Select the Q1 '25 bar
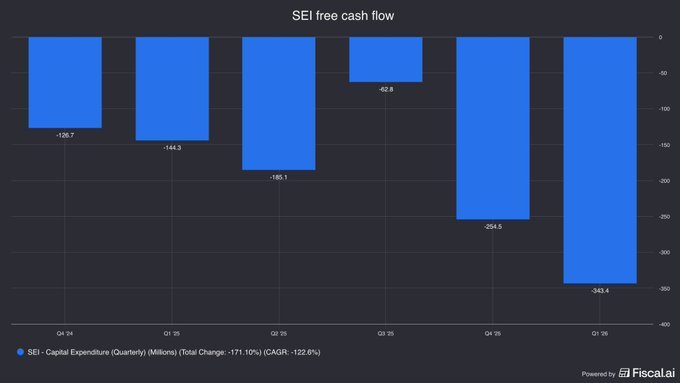This screenshot has height=383, width=680. (172, 88)
